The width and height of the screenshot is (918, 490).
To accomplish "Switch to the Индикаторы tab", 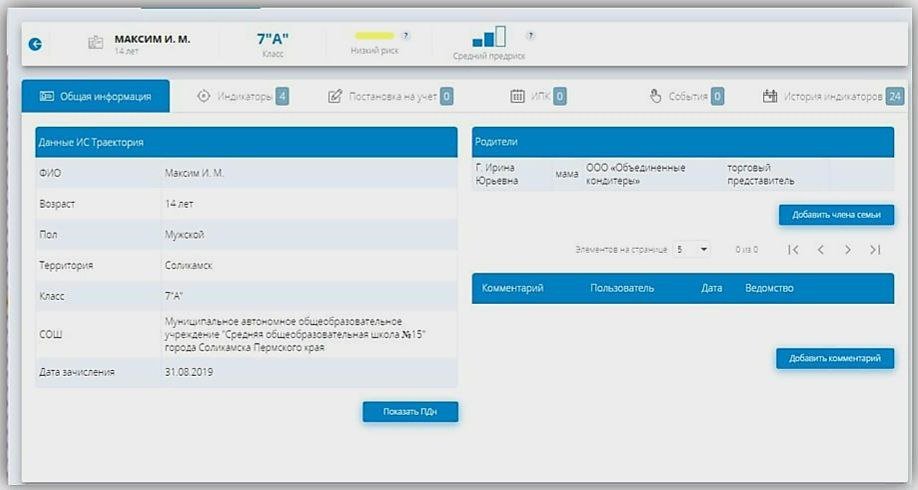I will [x=243, y=96].
